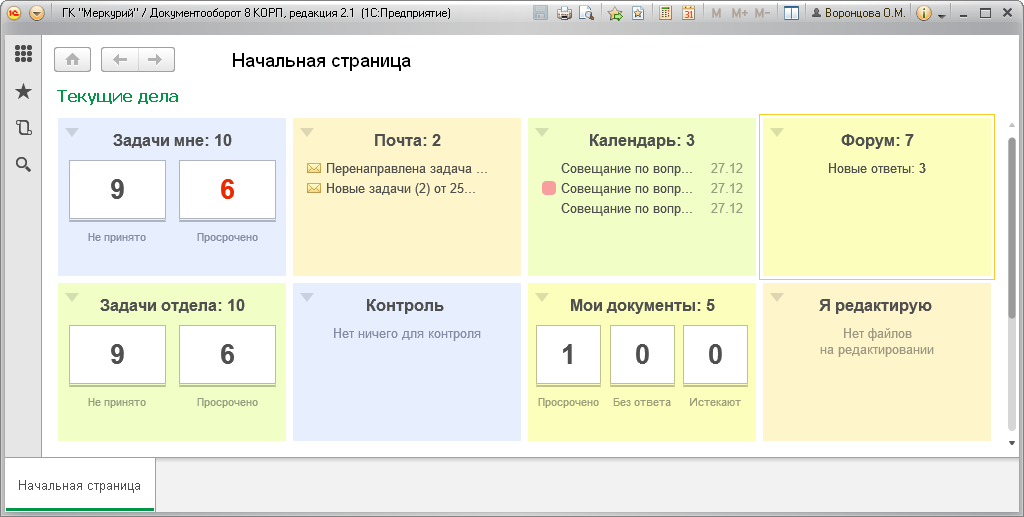
Task: Open Favorites star in left sidebar
Action: tap(24, 91)
